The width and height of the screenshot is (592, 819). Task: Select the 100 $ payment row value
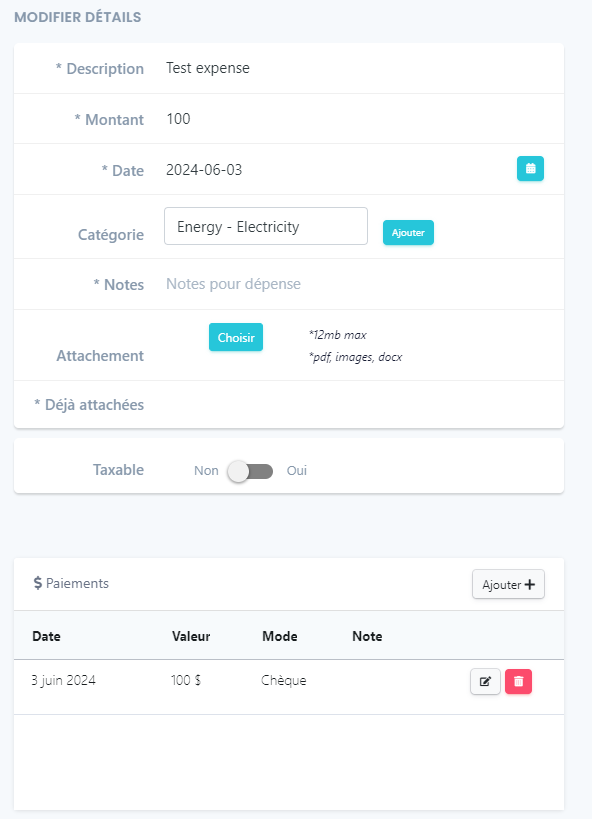[x=185, y=680]
